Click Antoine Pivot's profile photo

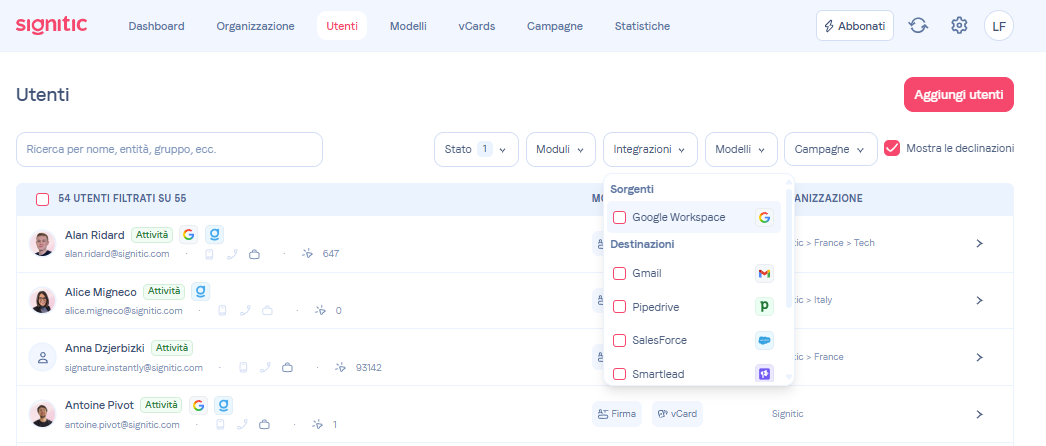point(42,414)
